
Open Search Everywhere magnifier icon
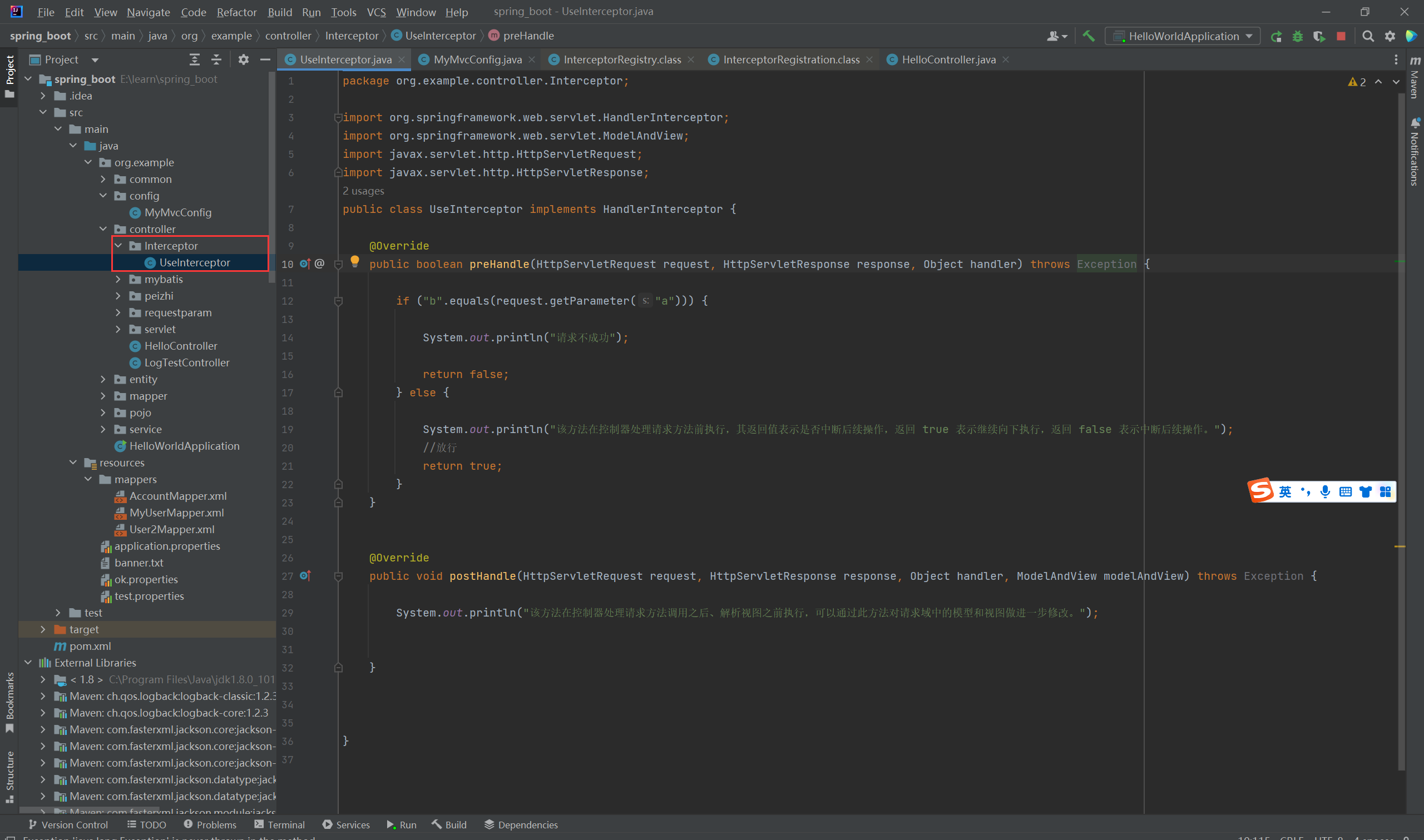pyautogui.click(x=1367, y=36)
